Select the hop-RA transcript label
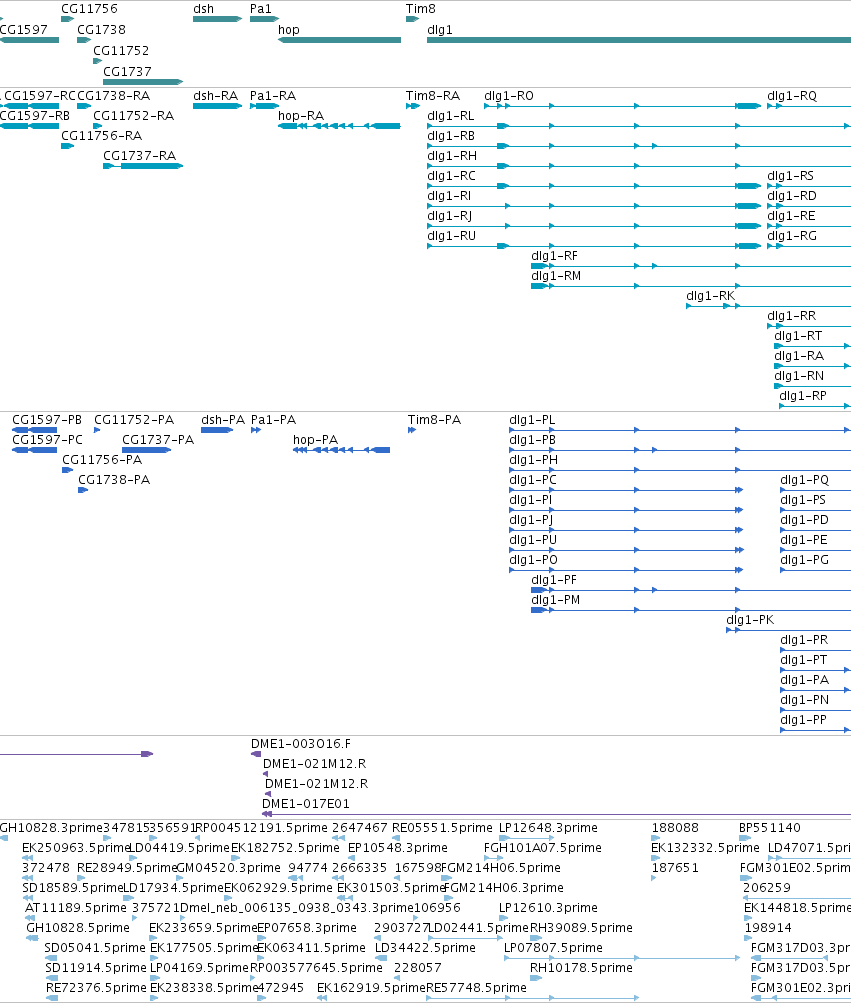851x1003 pixels. pos(301,116)
